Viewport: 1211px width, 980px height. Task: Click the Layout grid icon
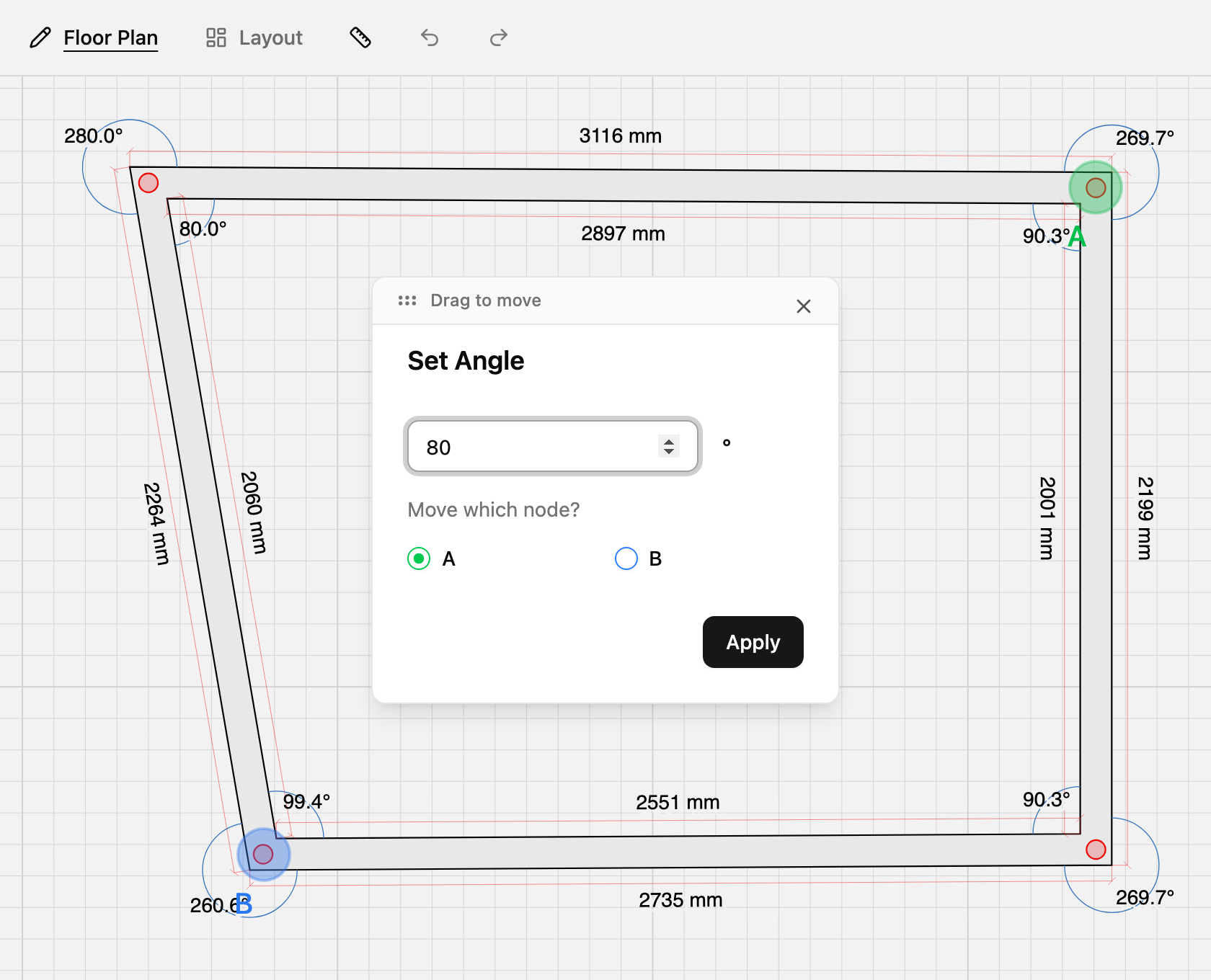click(x=216, y=37)
